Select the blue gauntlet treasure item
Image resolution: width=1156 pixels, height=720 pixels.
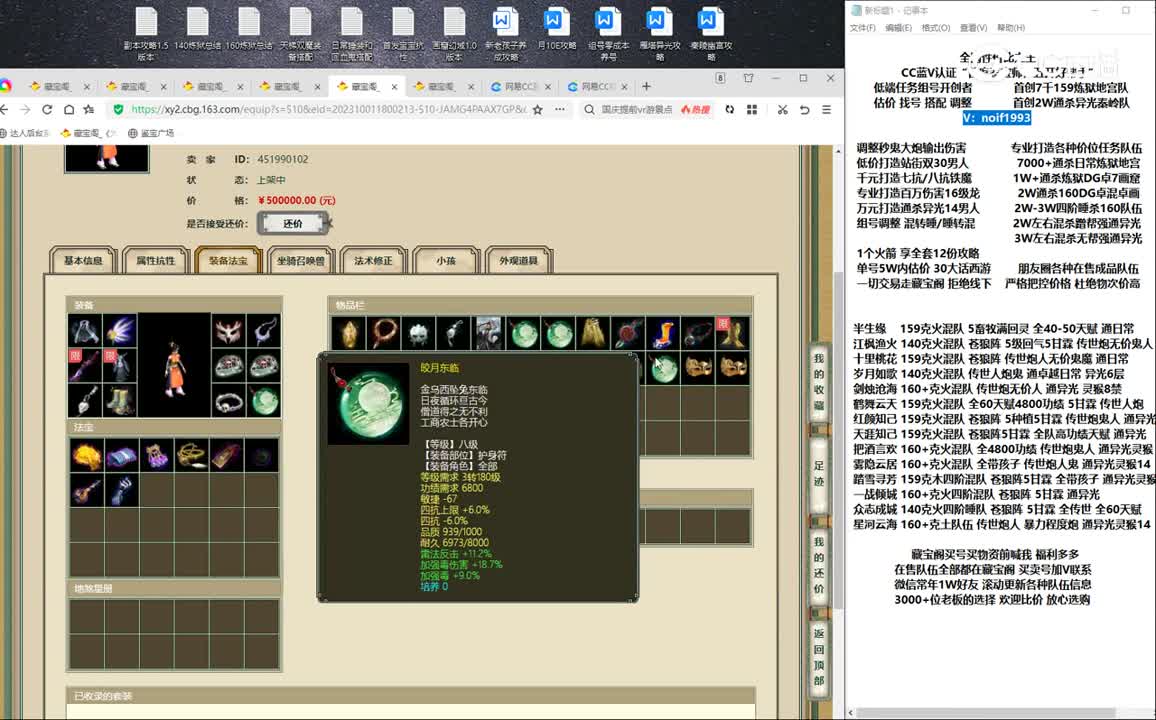(122, 490)
